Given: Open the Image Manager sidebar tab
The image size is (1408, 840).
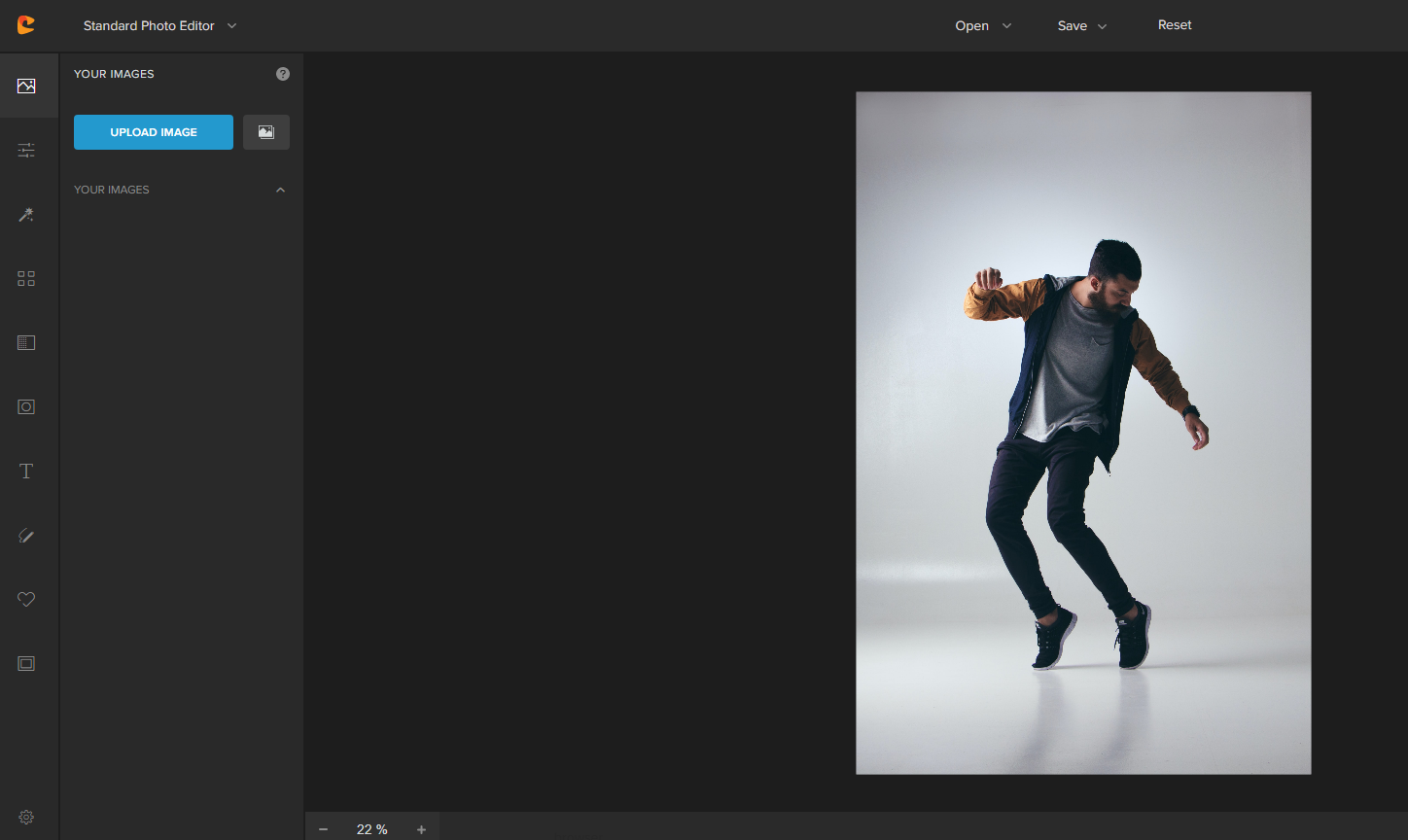Looking at the screenshot, I should point(26,86).
